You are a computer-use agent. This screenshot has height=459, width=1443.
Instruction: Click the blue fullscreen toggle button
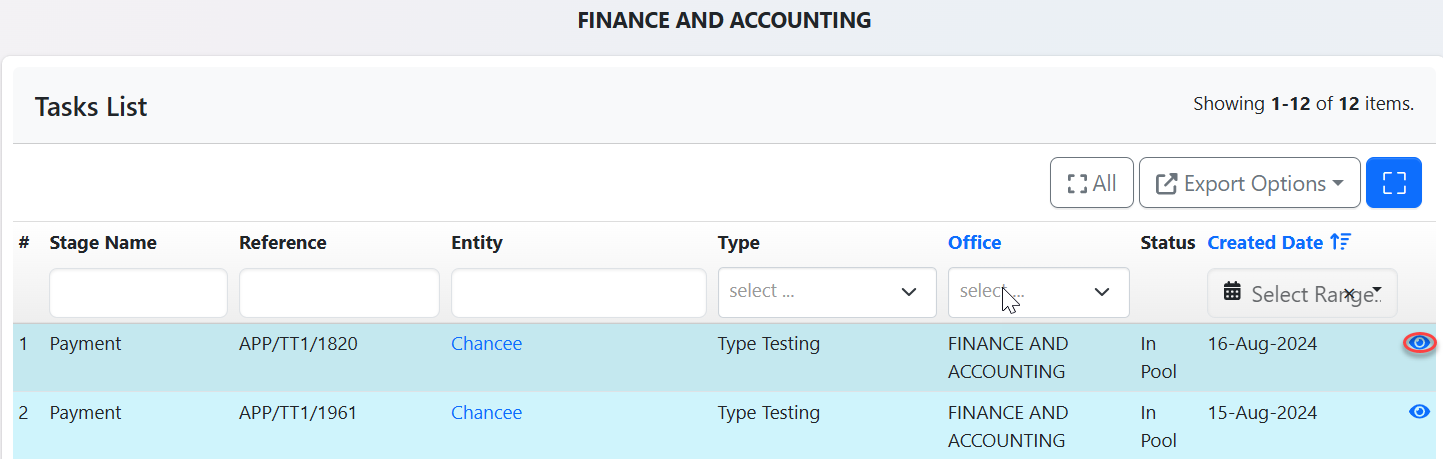[1393, 183]
